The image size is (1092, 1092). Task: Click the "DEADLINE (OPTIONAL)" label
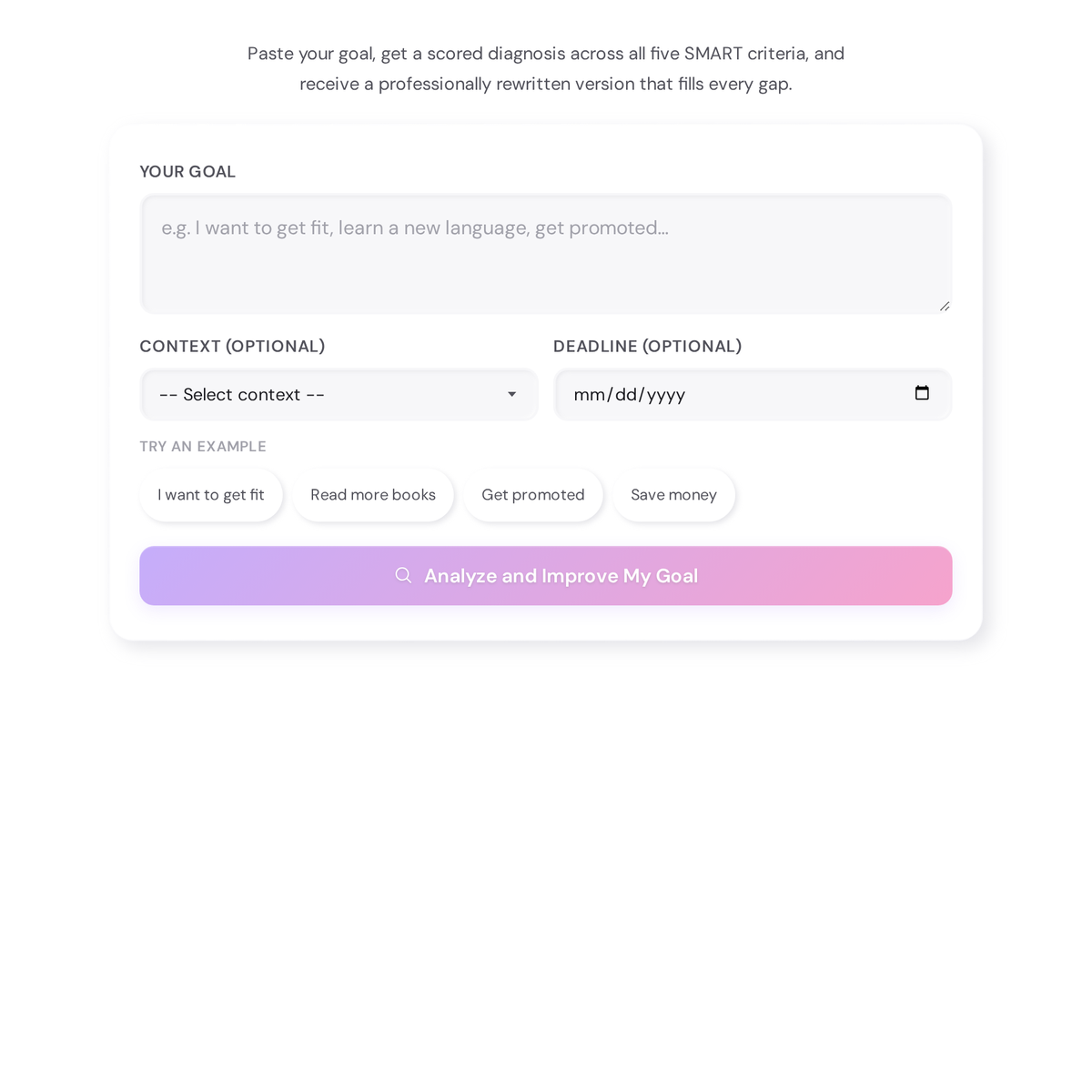pyautogui.click(x=647, y=346)
